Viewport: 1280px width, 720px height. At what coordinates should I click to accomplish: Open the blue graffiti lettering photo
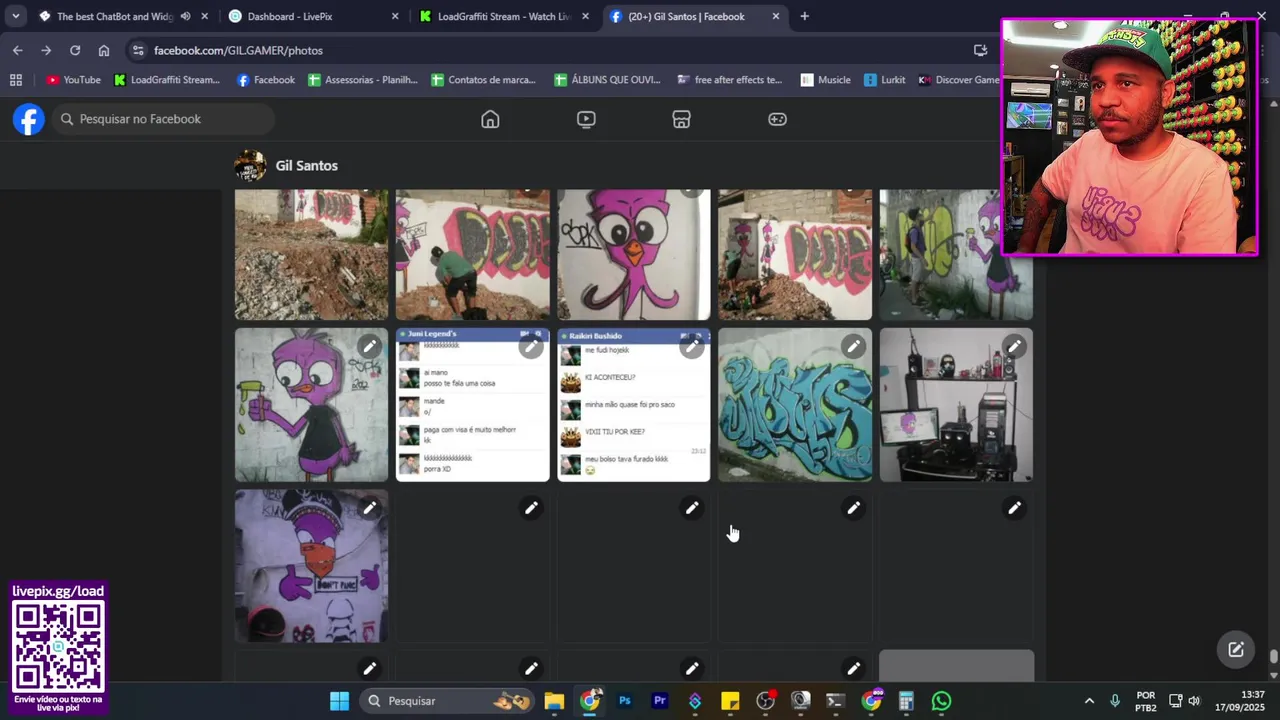(795, 405)
